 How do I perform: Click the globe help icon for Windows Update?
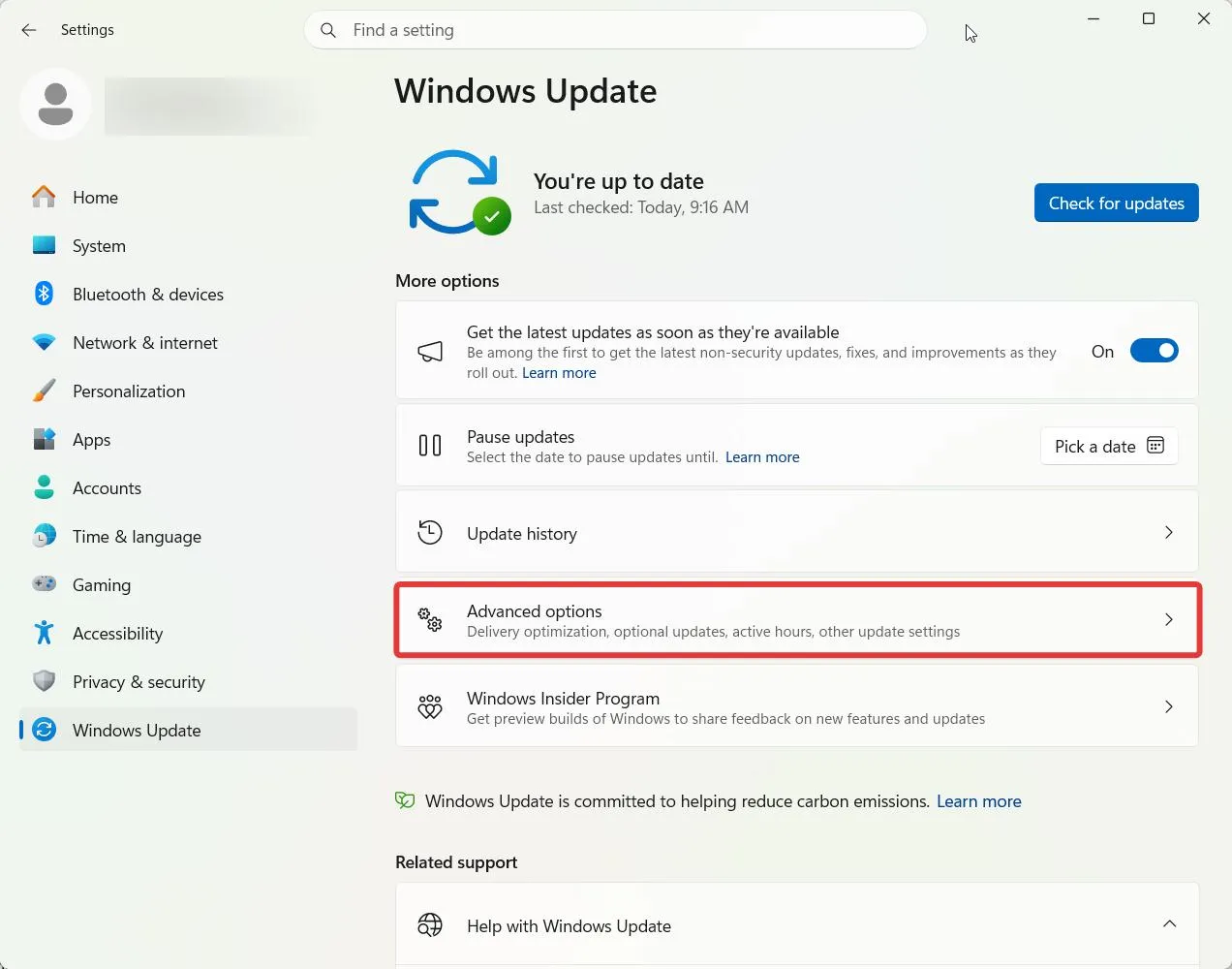[x=430, y=924]
